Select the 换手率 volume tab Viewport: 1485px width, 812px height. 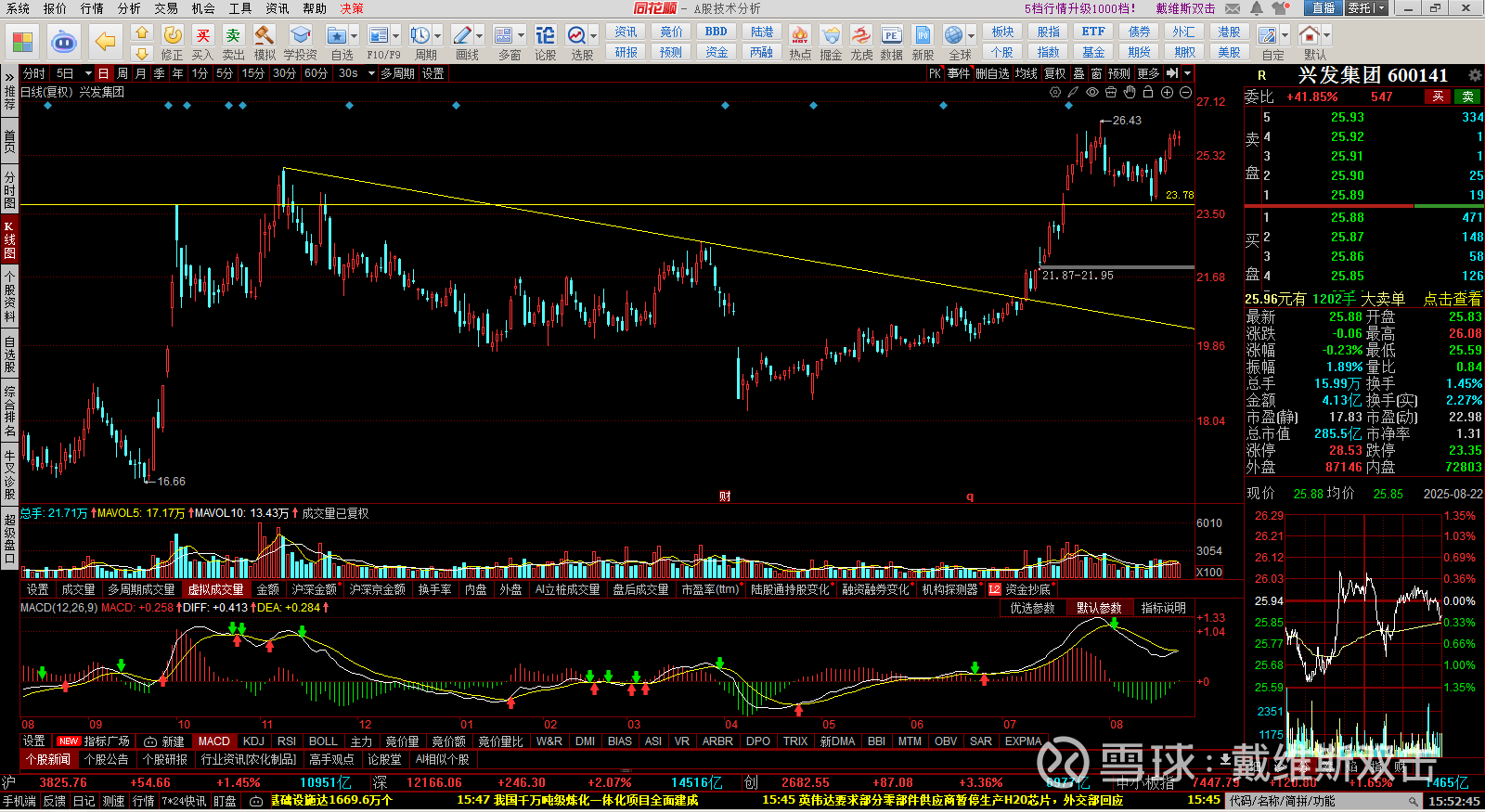coord(434,589)
